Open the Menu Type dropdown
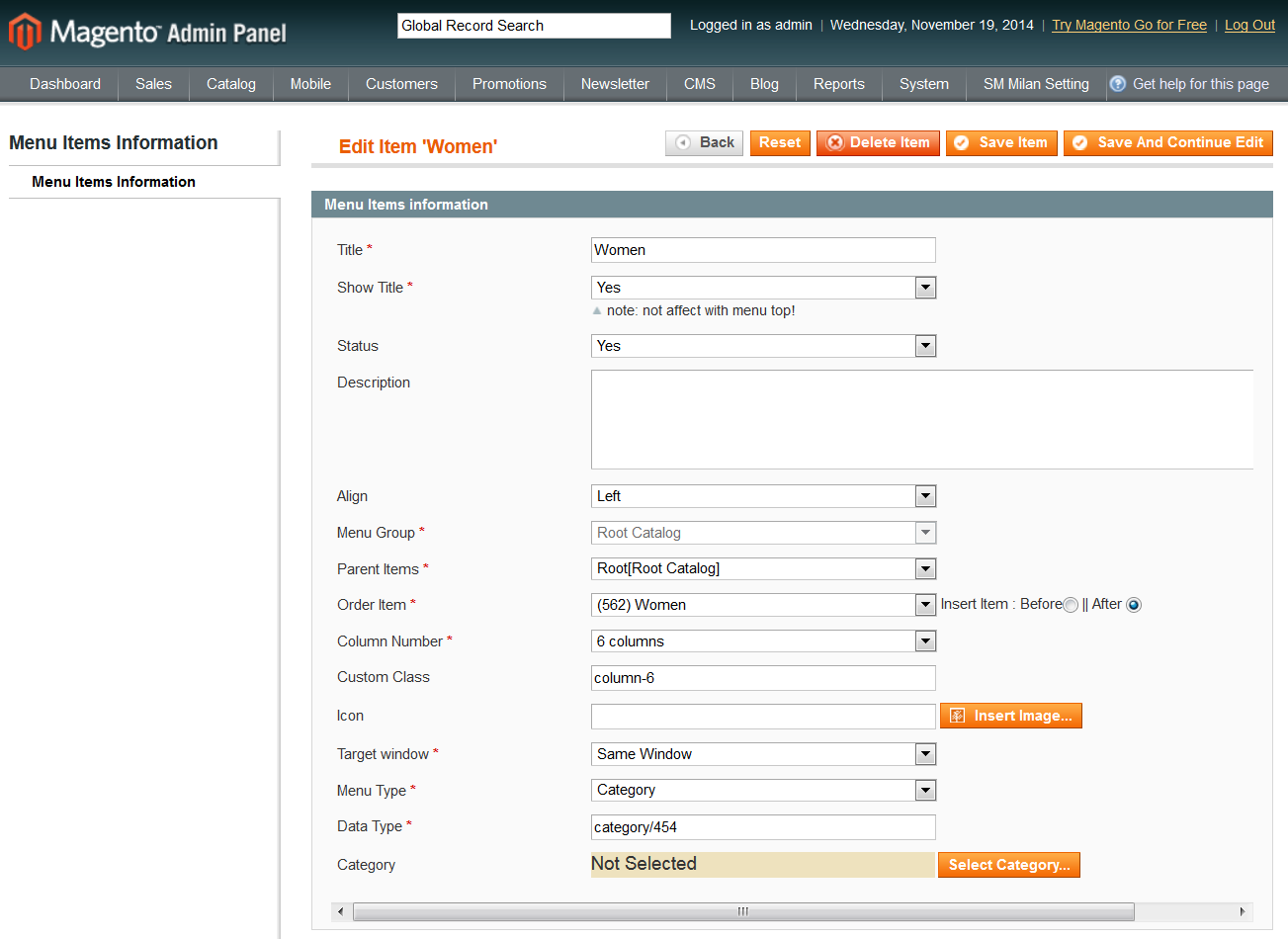Screen dimensions: 1288x939 pos(763,790)
